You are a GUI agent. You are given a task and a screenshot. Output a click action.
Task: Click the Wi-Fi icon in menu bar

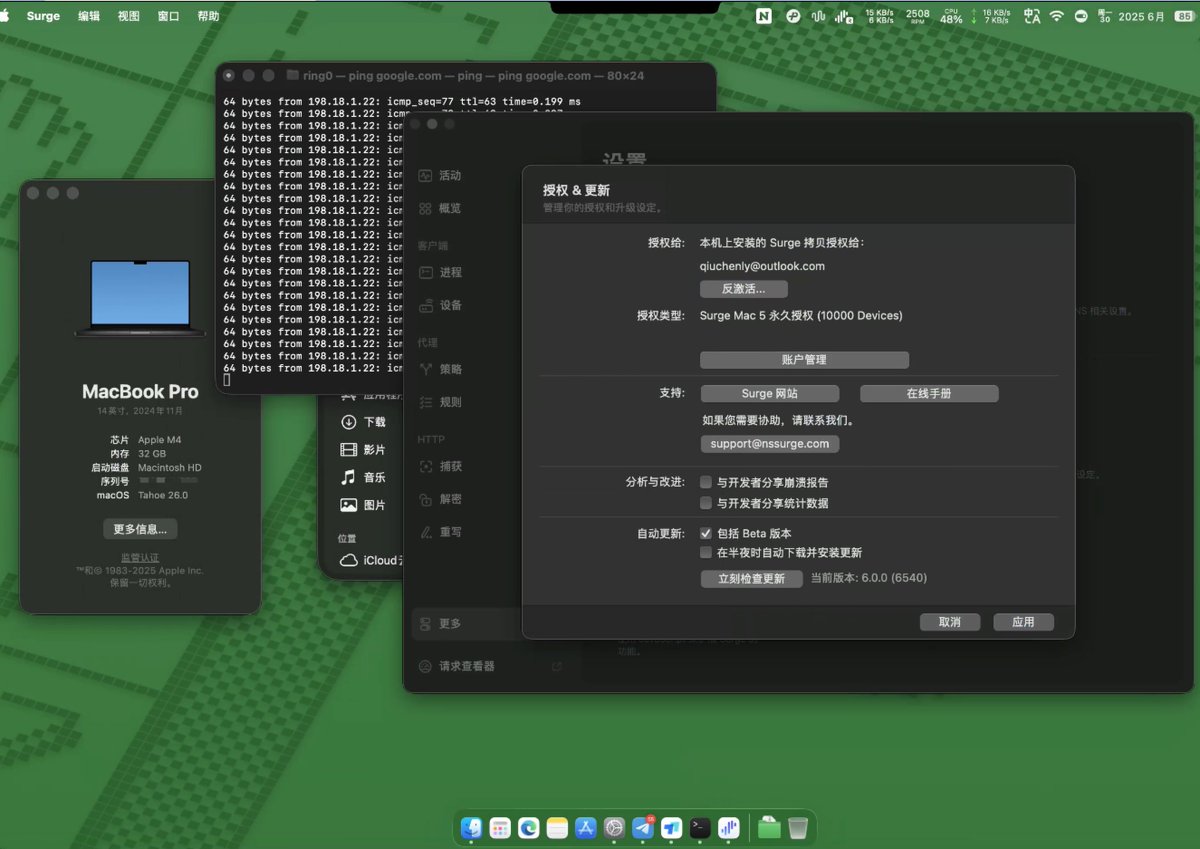(1056, 16)
